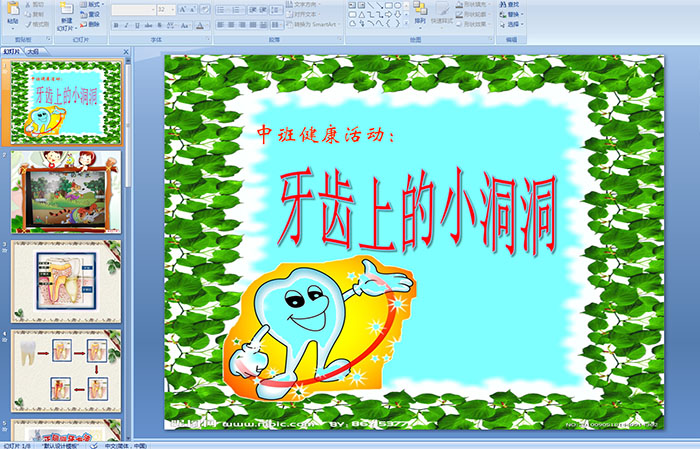The width and height of the screenshot is (700, 449).
Task: Toggle Bold formatting
Action: pyautogui.click(x=116, y=25)
